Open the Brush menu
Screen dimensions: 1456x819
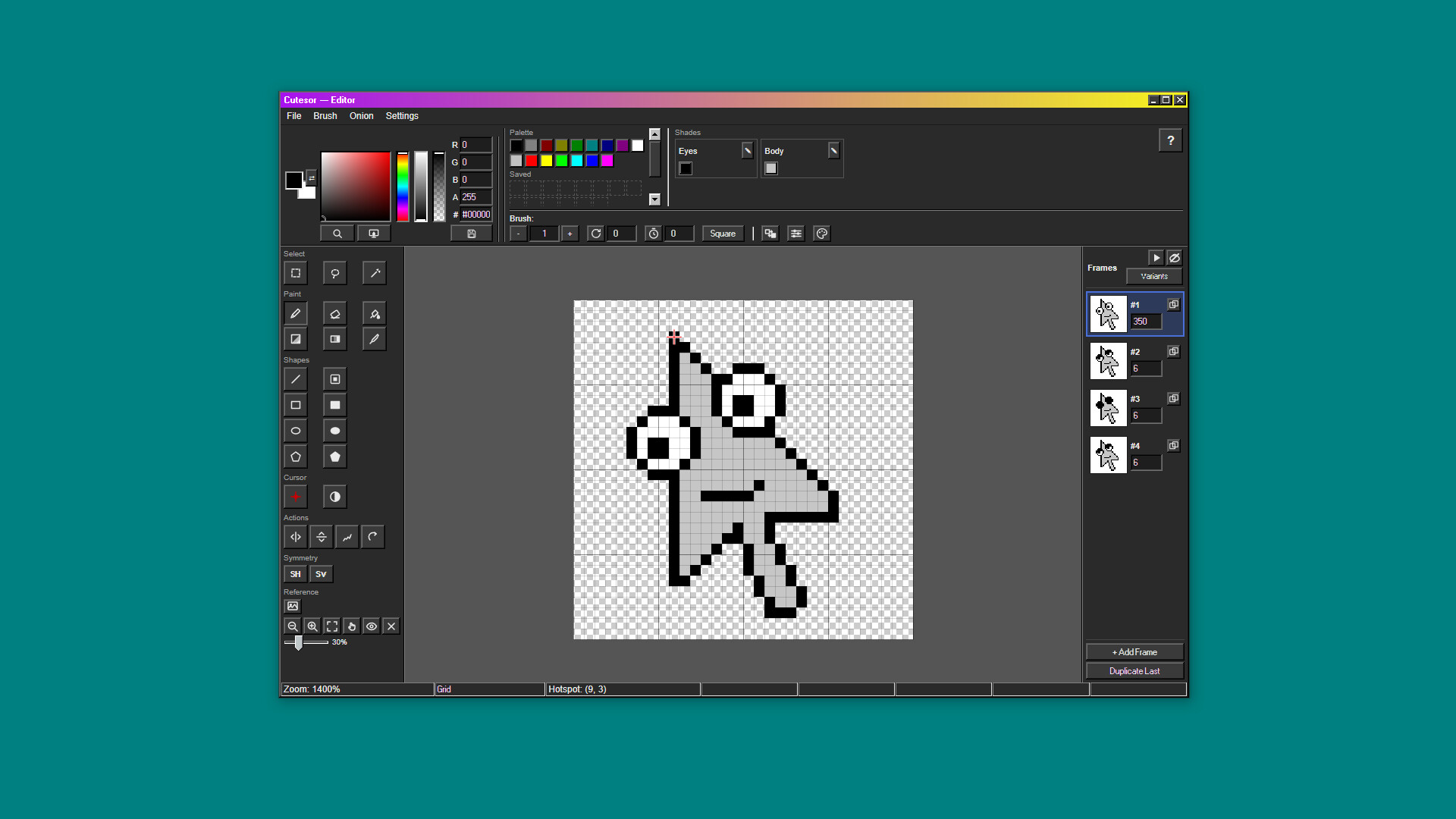click(325, 116)
